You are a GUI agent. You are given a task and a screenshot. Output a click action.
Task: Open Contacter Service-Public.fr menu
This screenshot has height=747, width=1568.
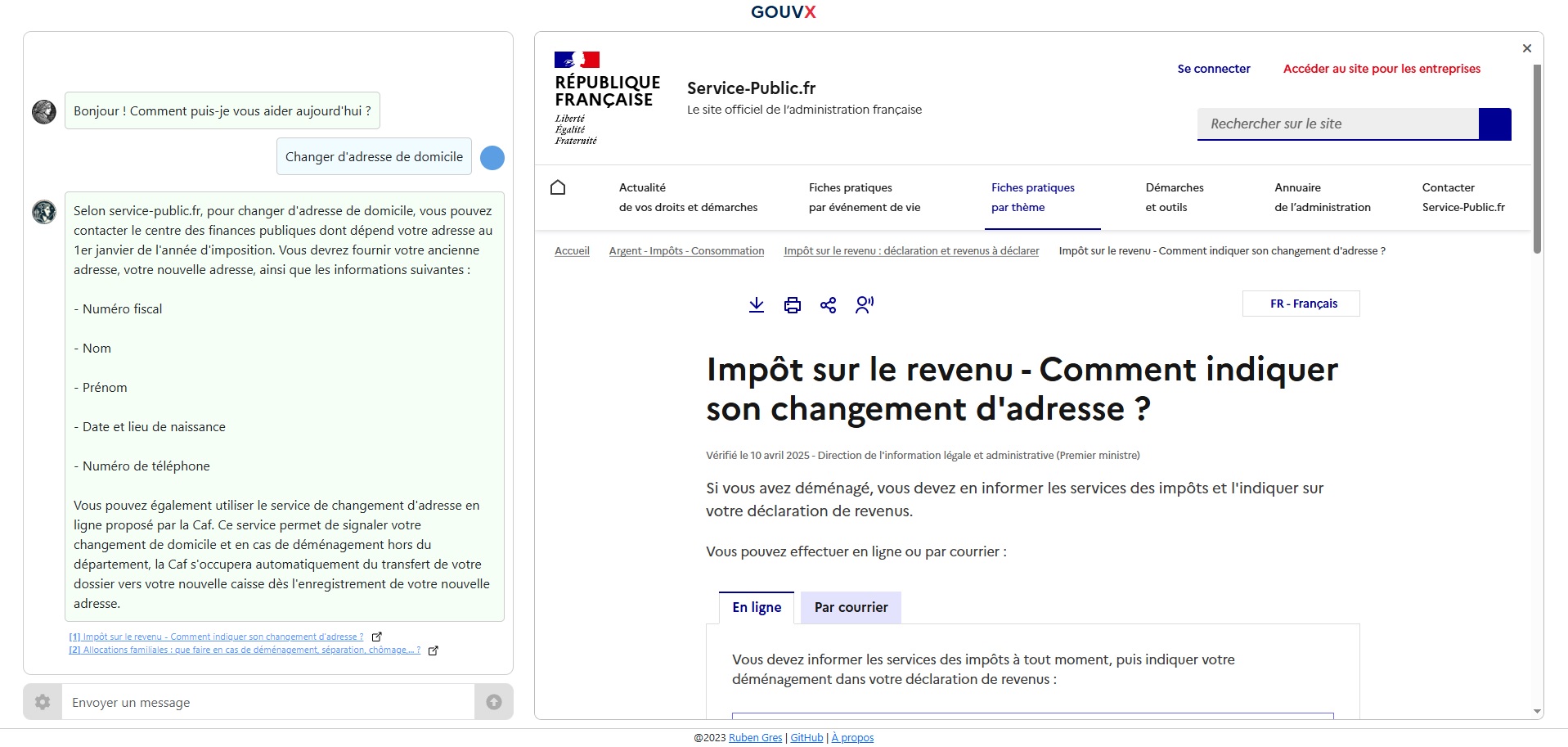(x=1463, y=197)
